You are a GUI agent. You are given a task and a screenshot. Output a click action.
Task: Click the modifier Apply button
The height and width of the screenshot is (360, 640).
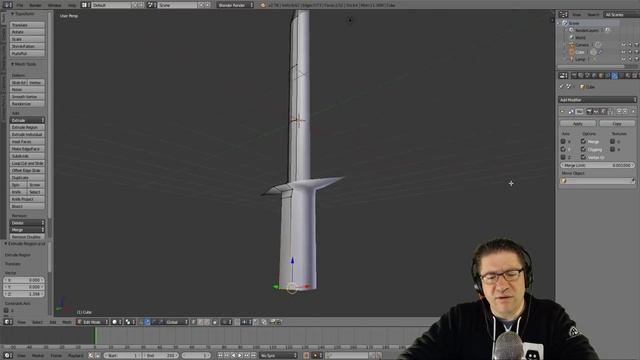(x=578, y=123)
